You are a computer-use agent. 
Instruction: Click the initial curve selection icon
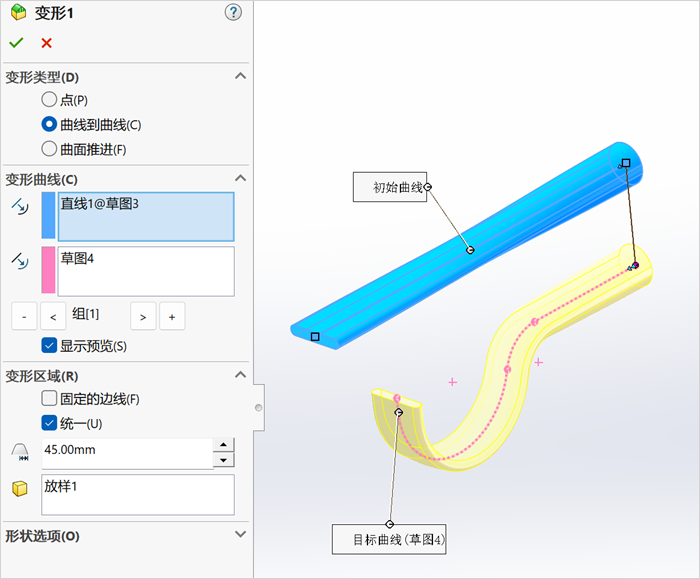20,207
